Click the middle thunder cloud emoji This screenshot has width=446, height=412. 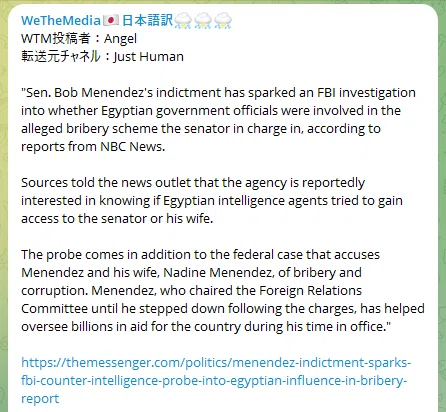203,21
